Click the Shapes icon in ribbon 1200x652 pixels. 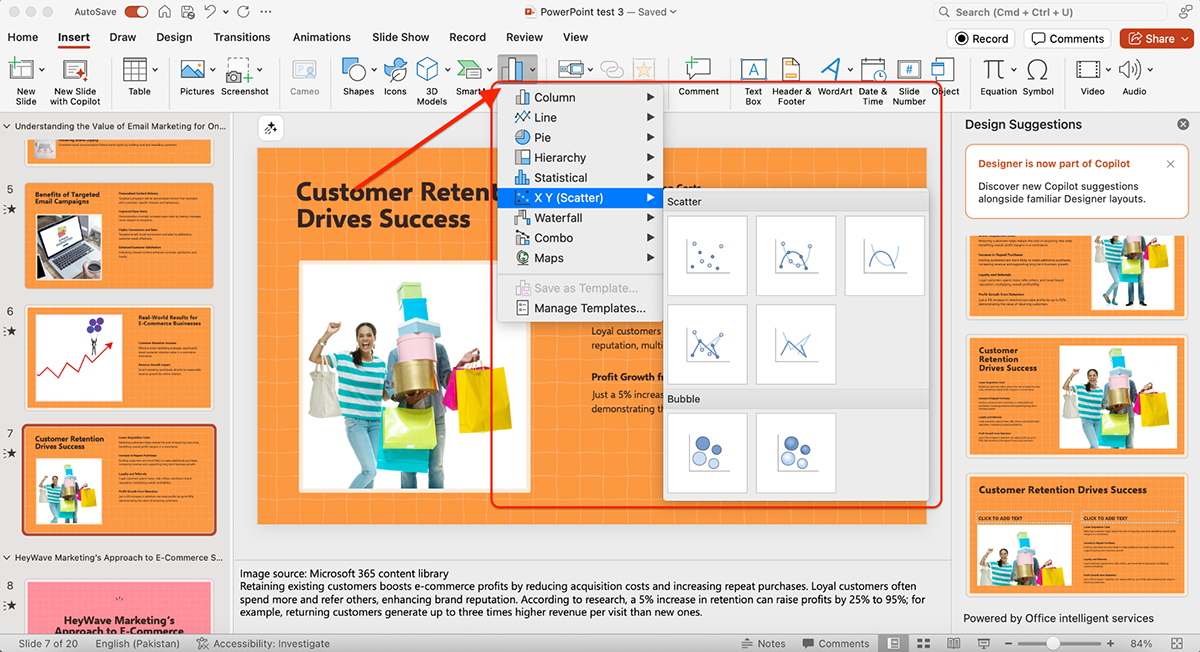click(357, 74)
